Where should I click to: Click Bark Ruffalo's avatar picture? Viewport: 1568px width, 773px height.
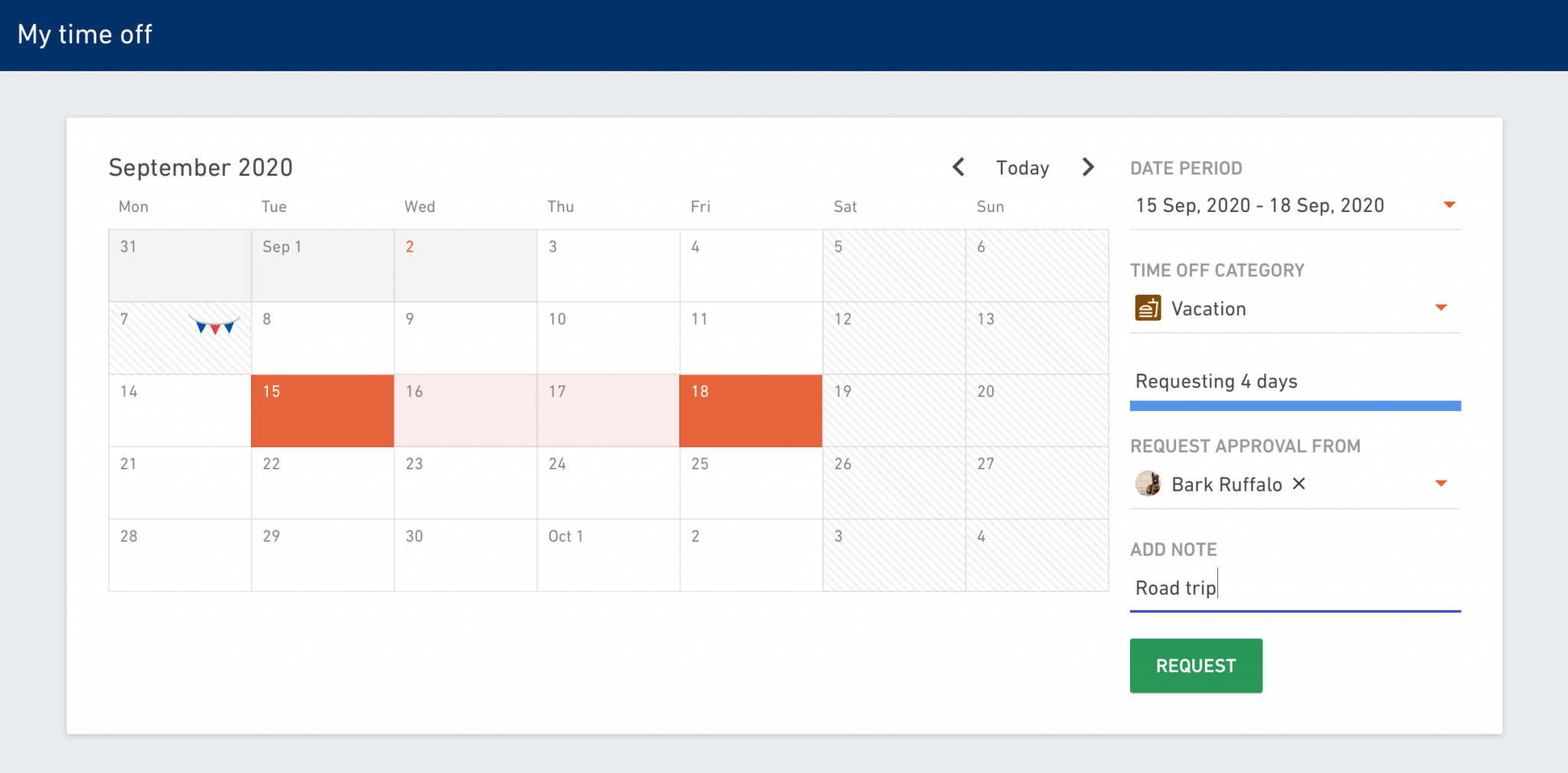pos(1148,484)
